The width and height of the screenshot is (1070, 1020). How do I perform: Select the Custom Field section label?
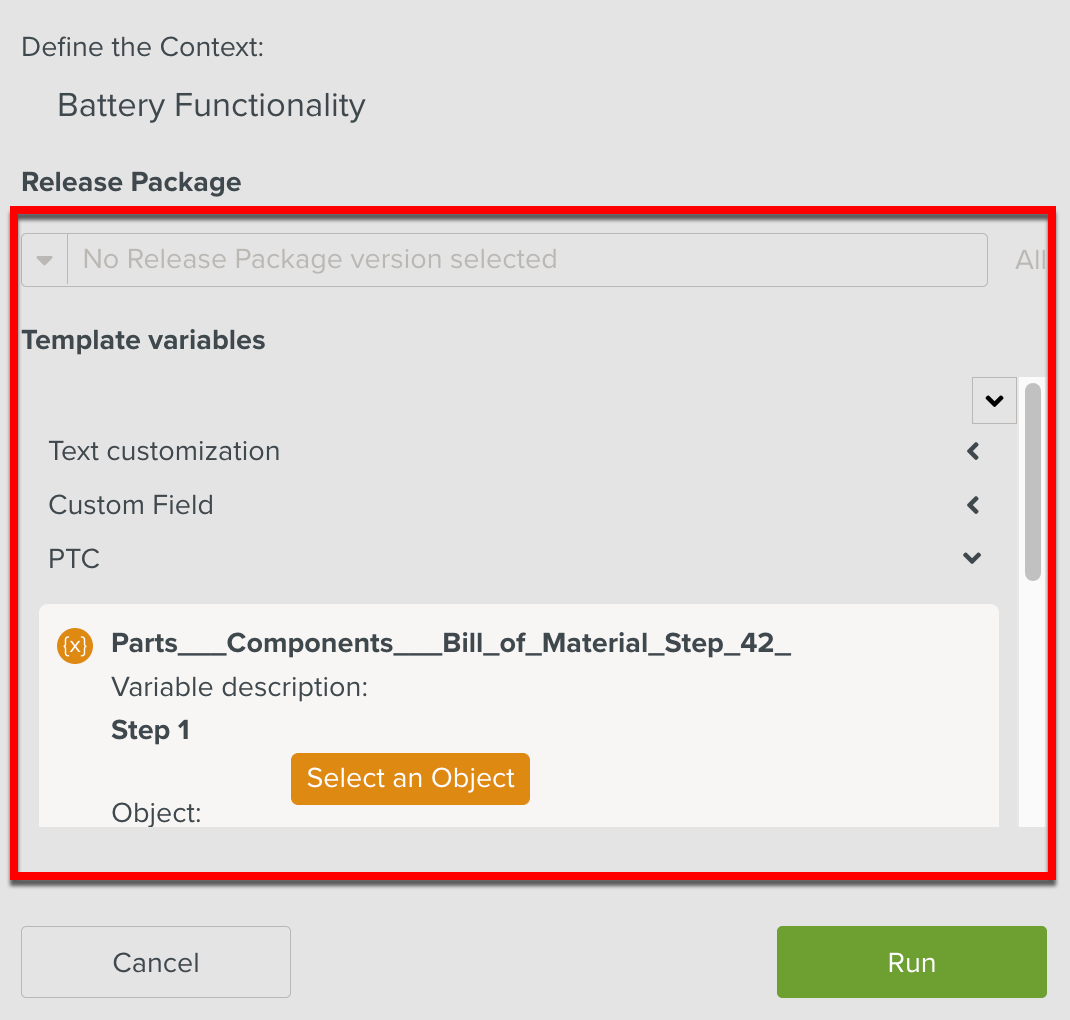point(131,505)
